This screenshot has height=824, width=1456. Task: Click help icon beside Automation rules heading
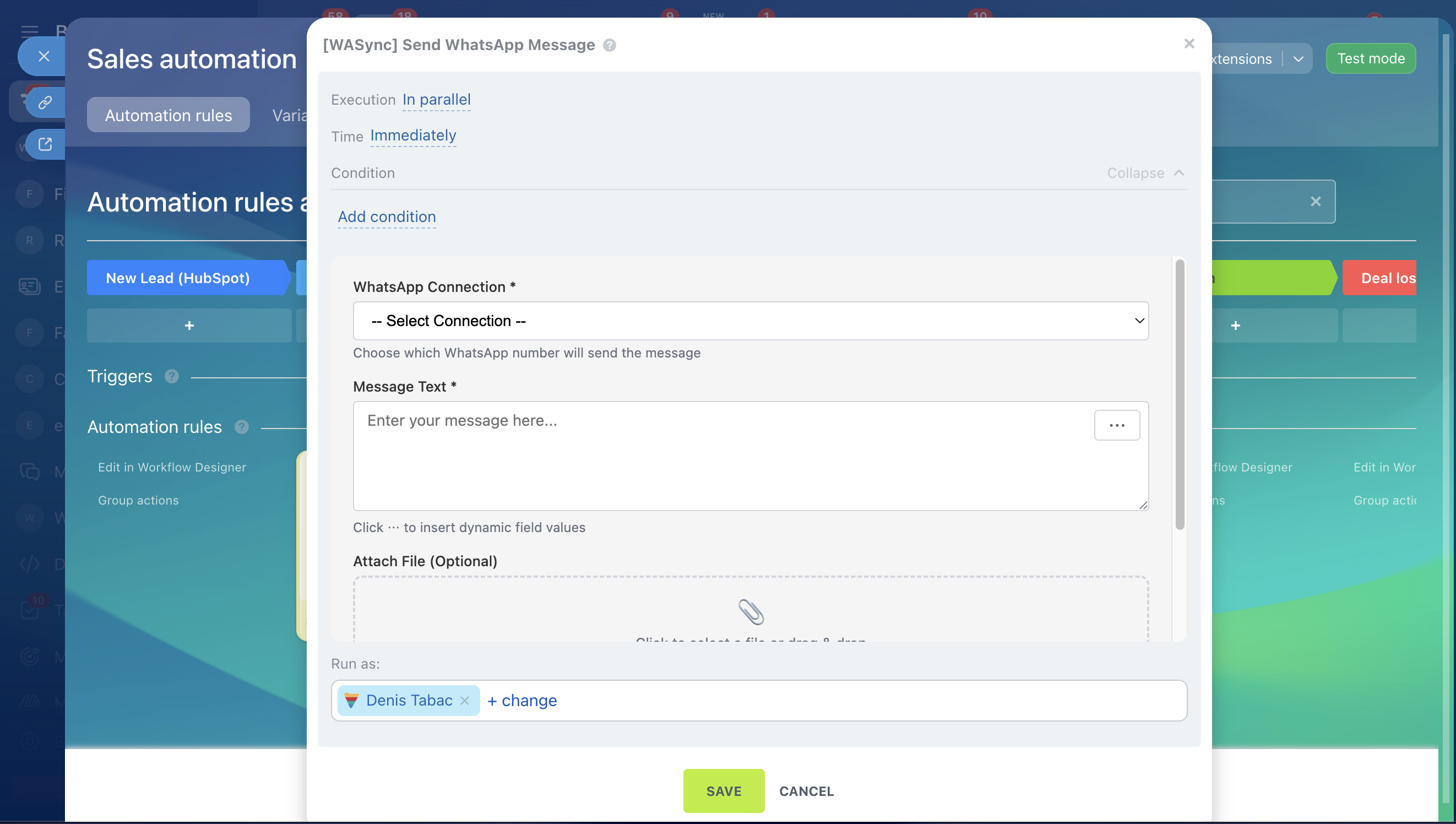242,427
